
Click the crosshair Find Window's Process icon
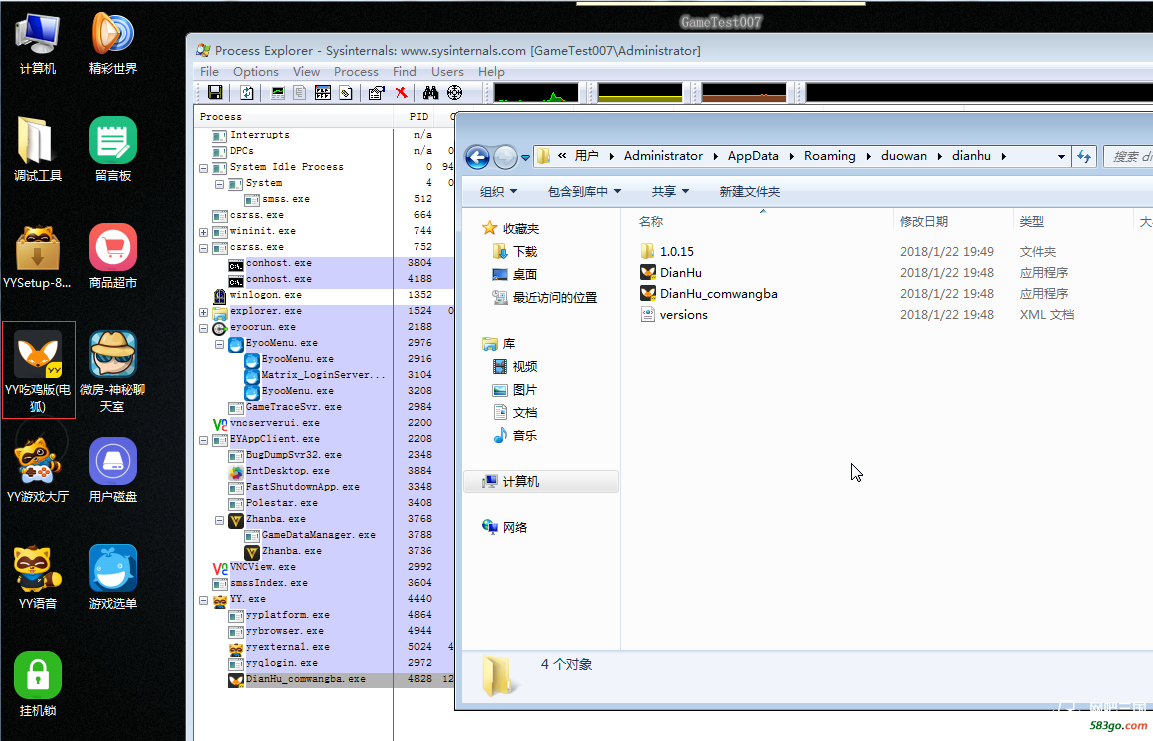pyautogui.click(x=454, y=93)
